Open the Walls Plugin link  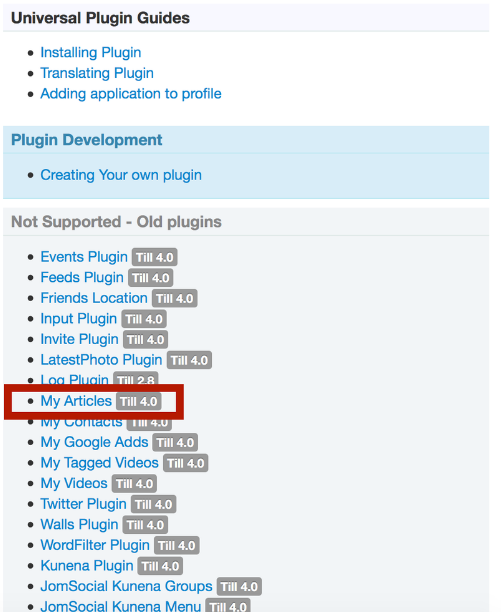click(79, 525)
